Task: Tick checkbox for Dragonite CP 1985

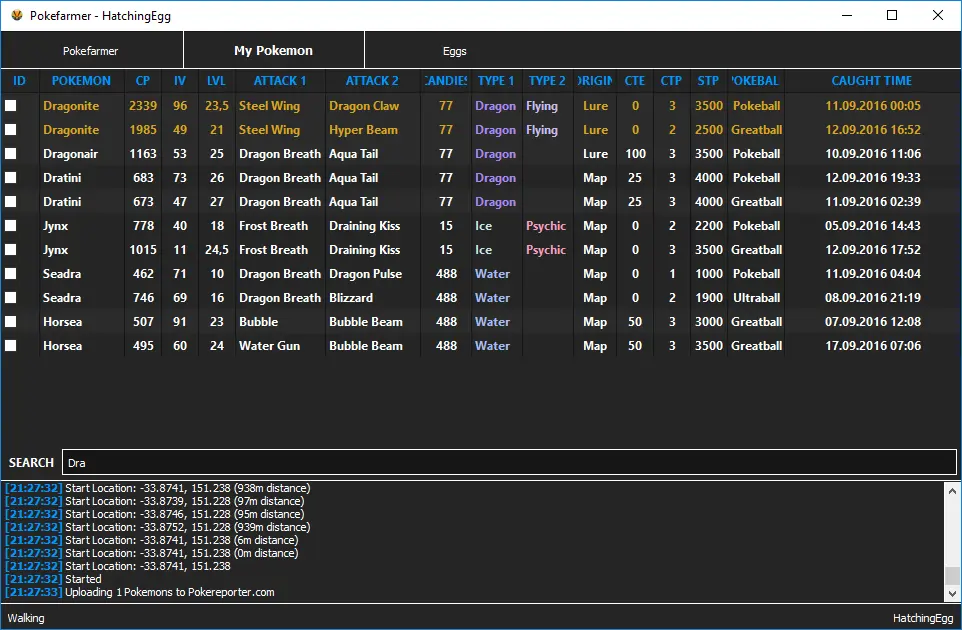Action: tap(10, 129)
